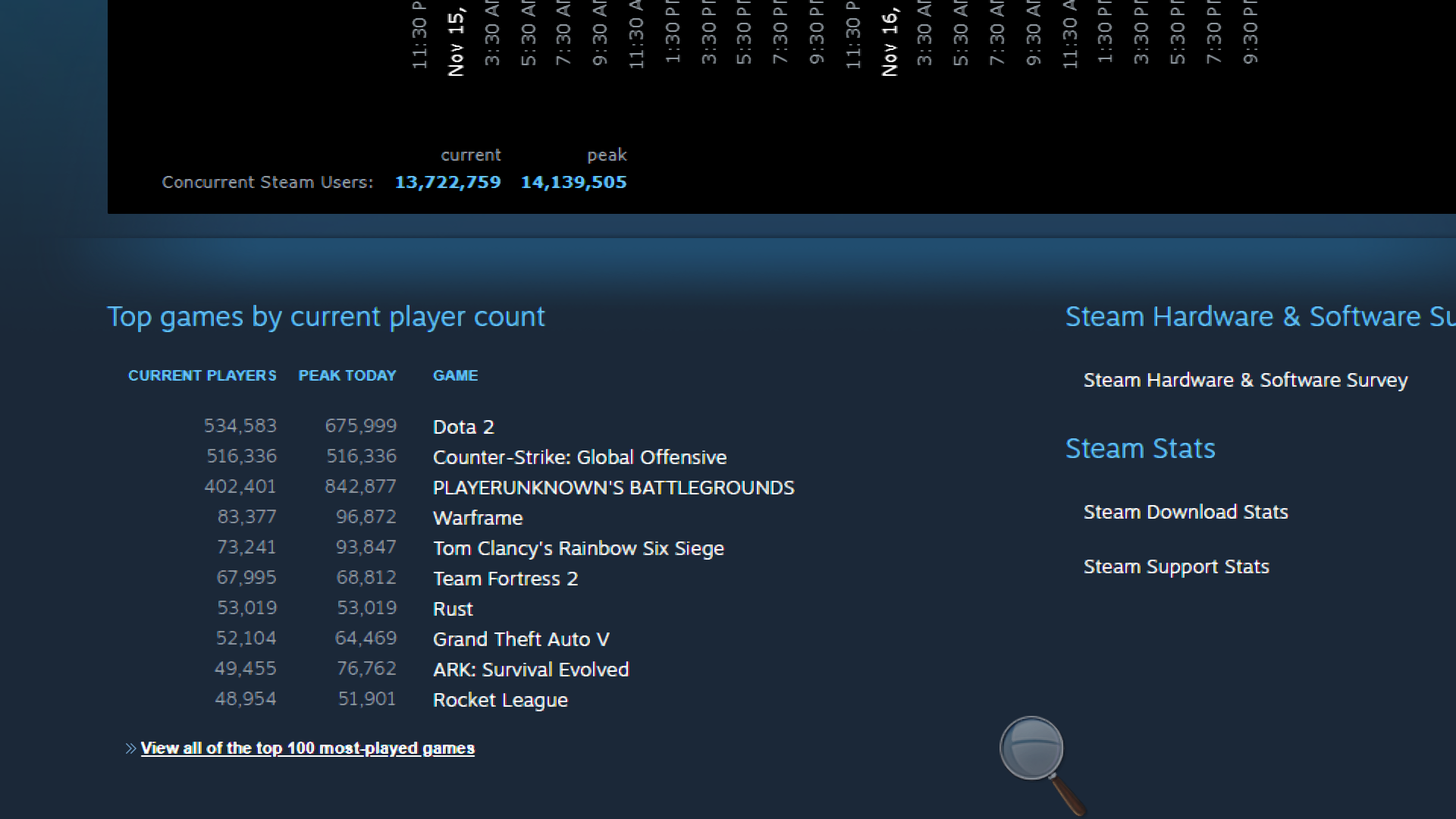Open Team Fortress 2 stats
Viewport: 1456px width, 819px height.
point(505,579)
